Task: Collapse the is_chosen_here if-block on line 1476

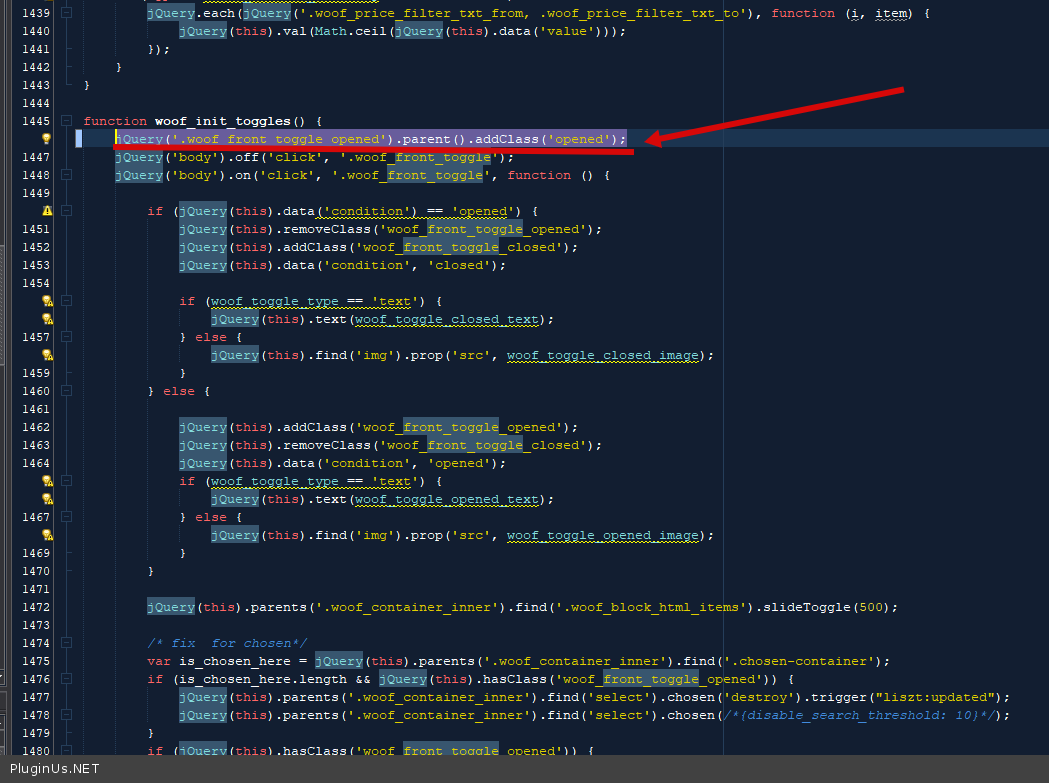Action: click(66, 679)
